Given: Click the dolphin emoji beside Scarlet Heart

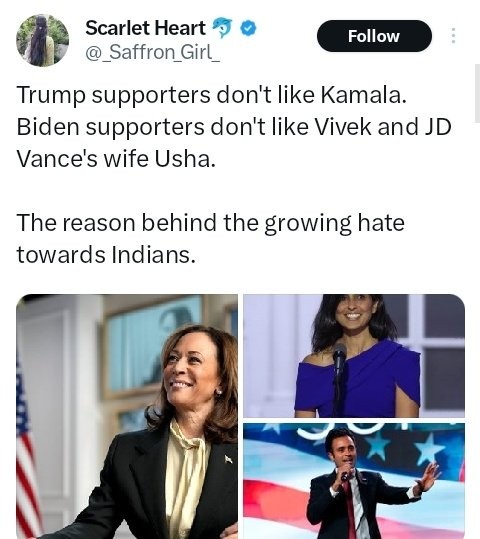Looking at the screenshot, I should coord(222,28).
